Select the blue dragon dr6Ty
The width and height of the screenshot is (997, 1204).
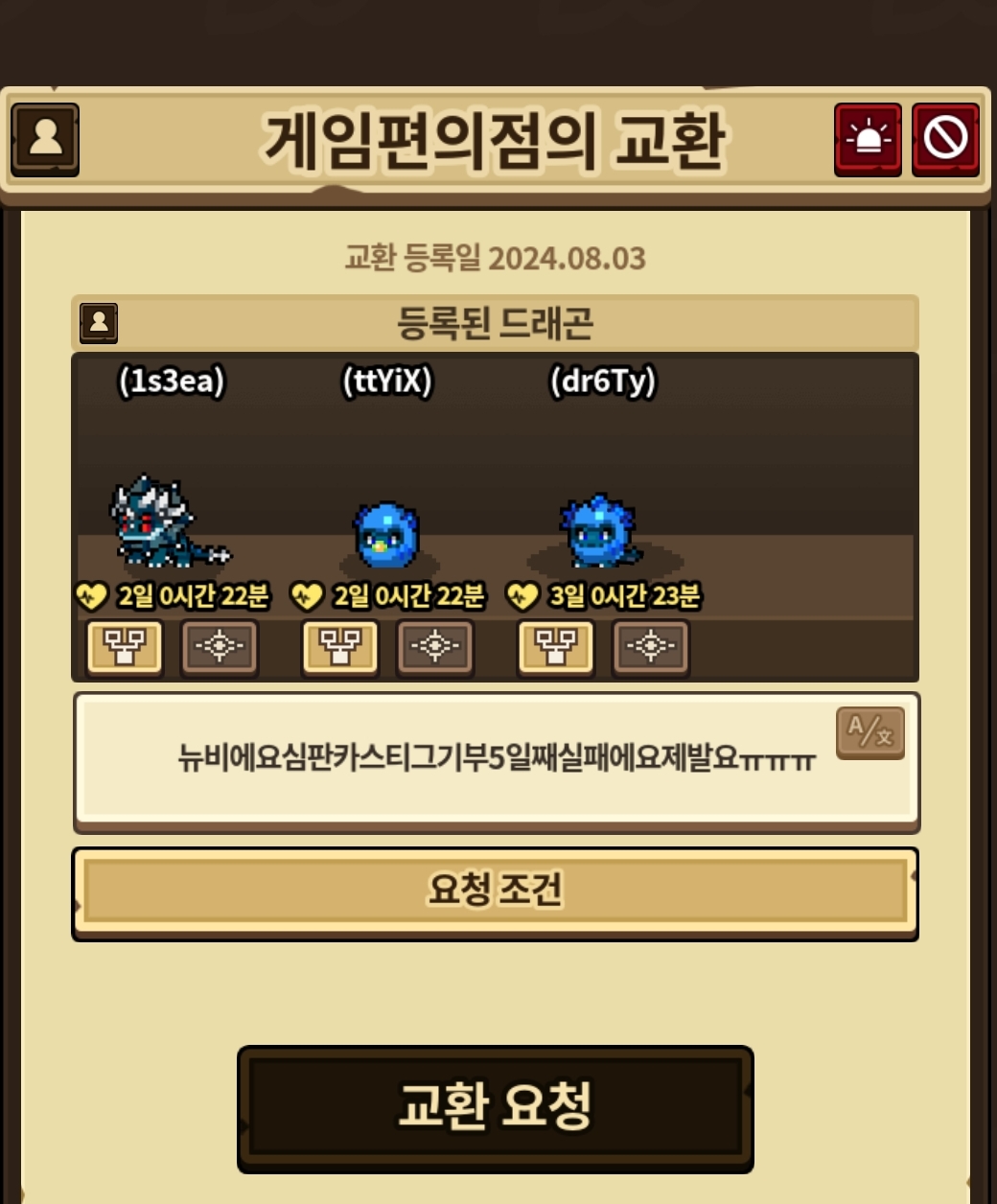(x=600, y=530)
